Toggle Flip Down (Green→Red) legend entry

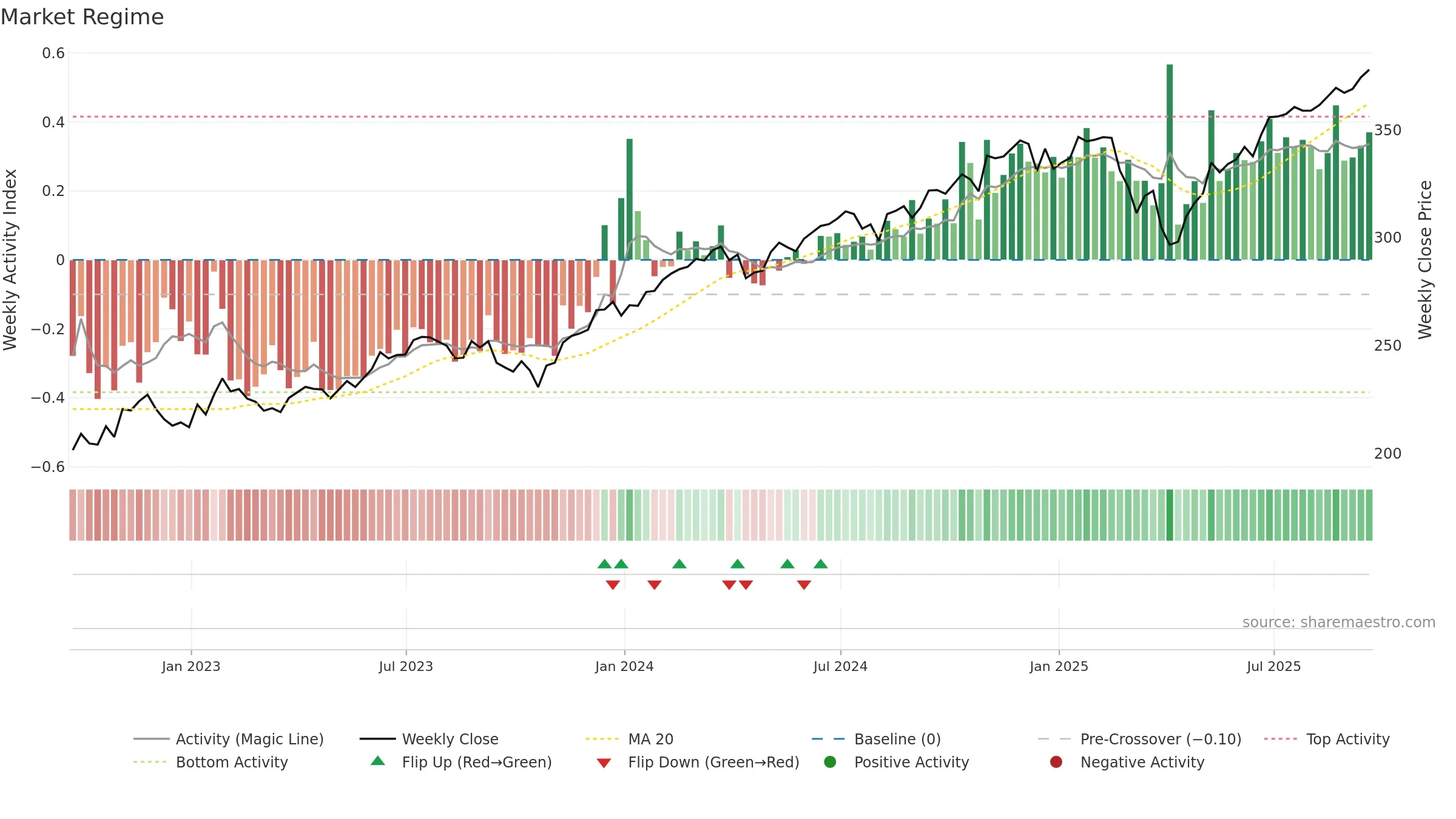point(698,762)
